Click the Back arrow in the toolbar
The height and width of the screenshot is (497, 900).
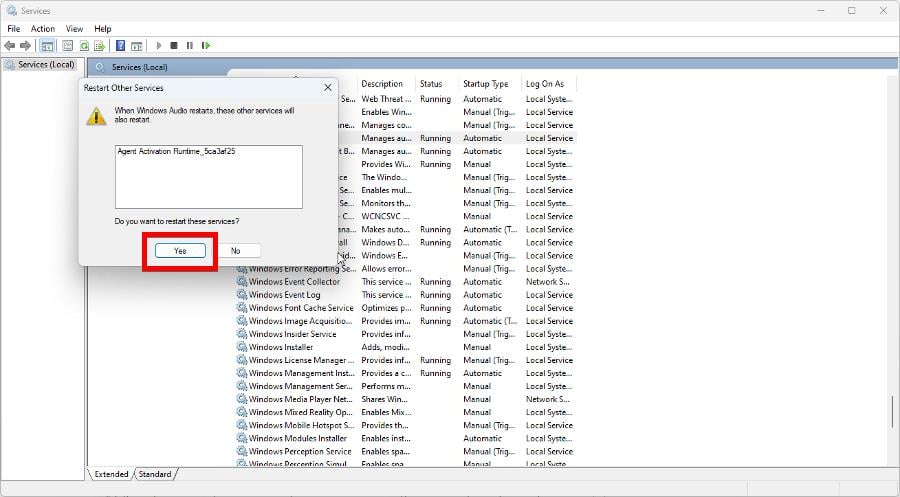(10, 45)
